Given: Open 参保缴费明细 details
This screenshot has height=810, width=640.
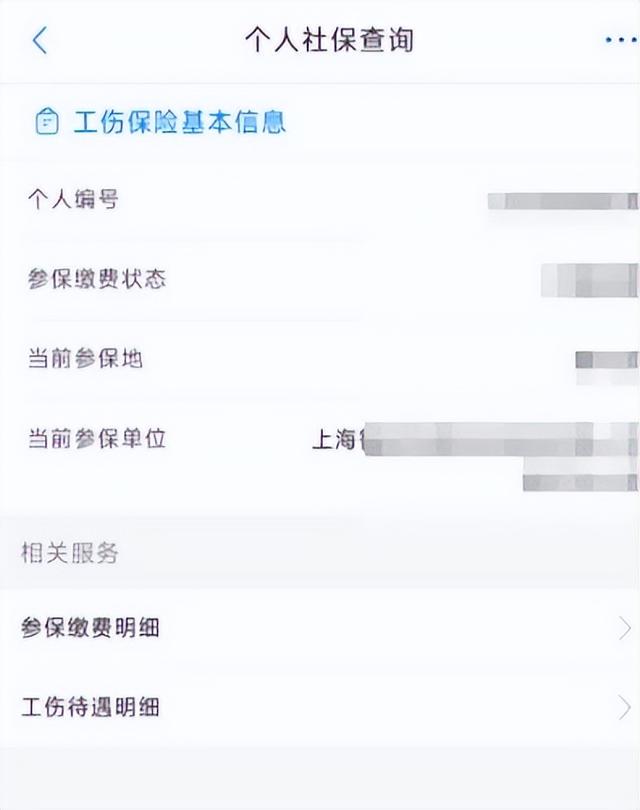Looking at the screenshot, I should pyautogui.click(x=91, y=628).
